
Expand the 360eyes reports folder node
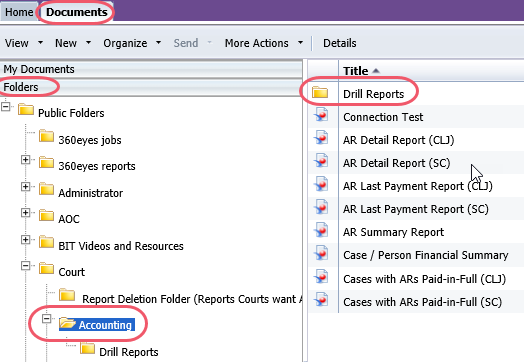(x=25, y=160)
